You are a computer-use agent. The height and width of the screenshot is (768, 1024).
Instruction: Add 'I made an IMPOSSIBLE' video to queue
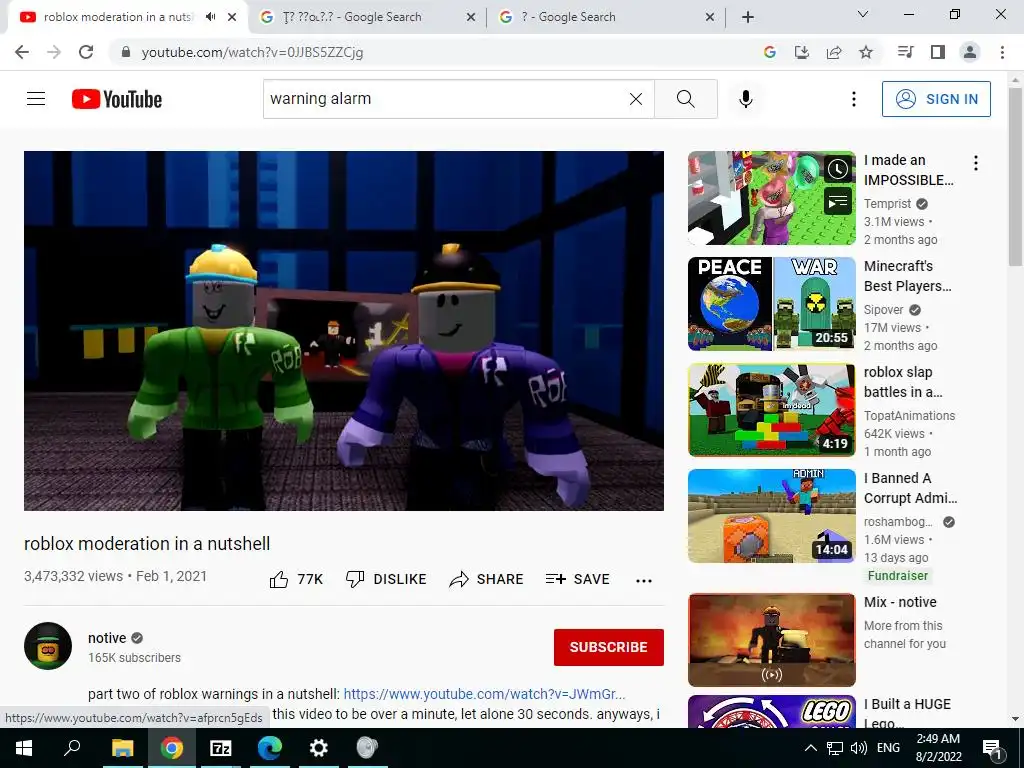click(838, 202)
